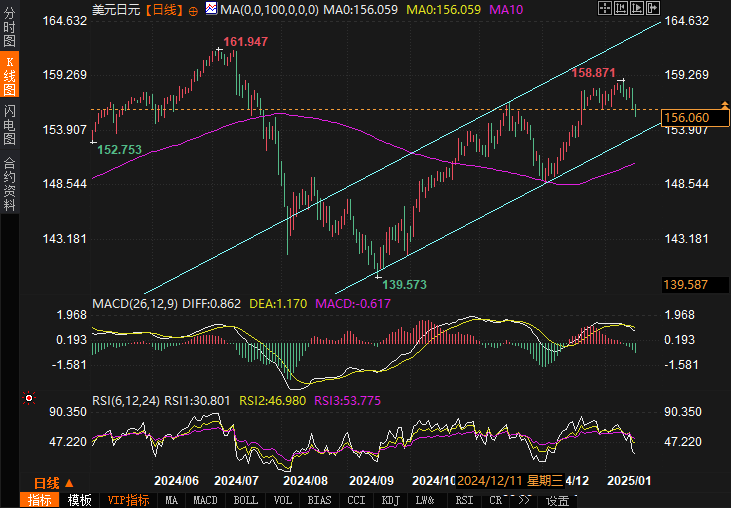The height and width of the screenshot is (508, 731).
Task: Click the 【日线】 period label in title
Action: 164,10
